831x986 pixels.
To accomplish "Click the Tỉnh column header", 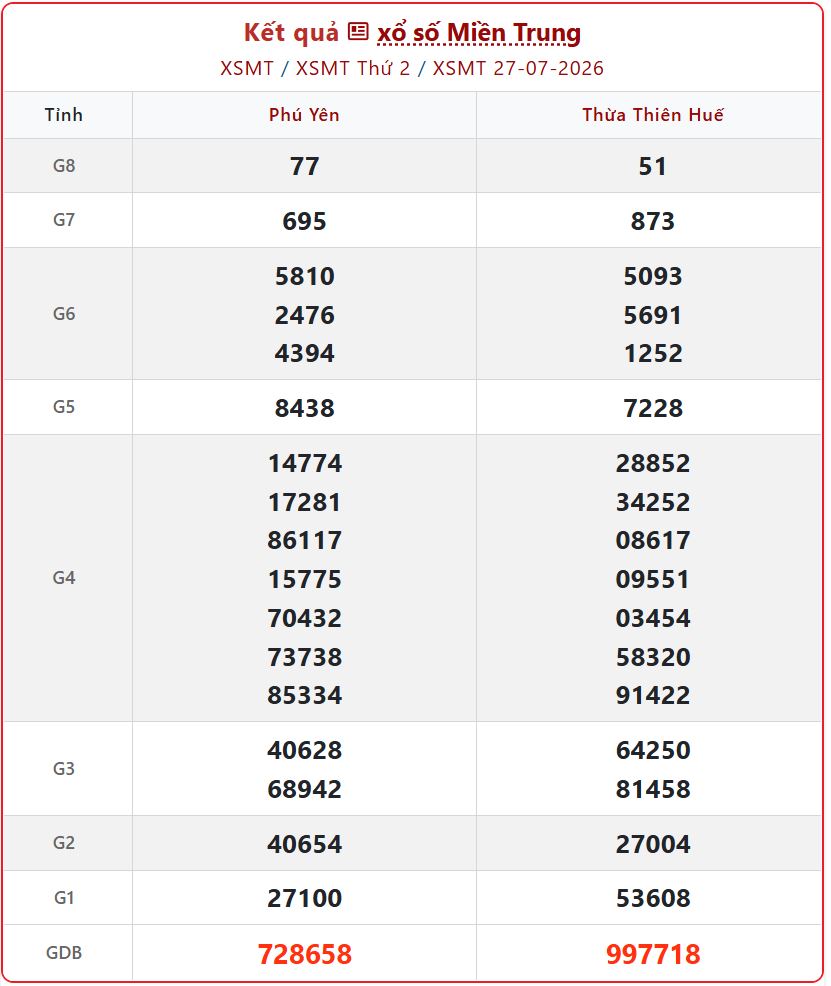I will pyautogui.click(x=63, y=115).
